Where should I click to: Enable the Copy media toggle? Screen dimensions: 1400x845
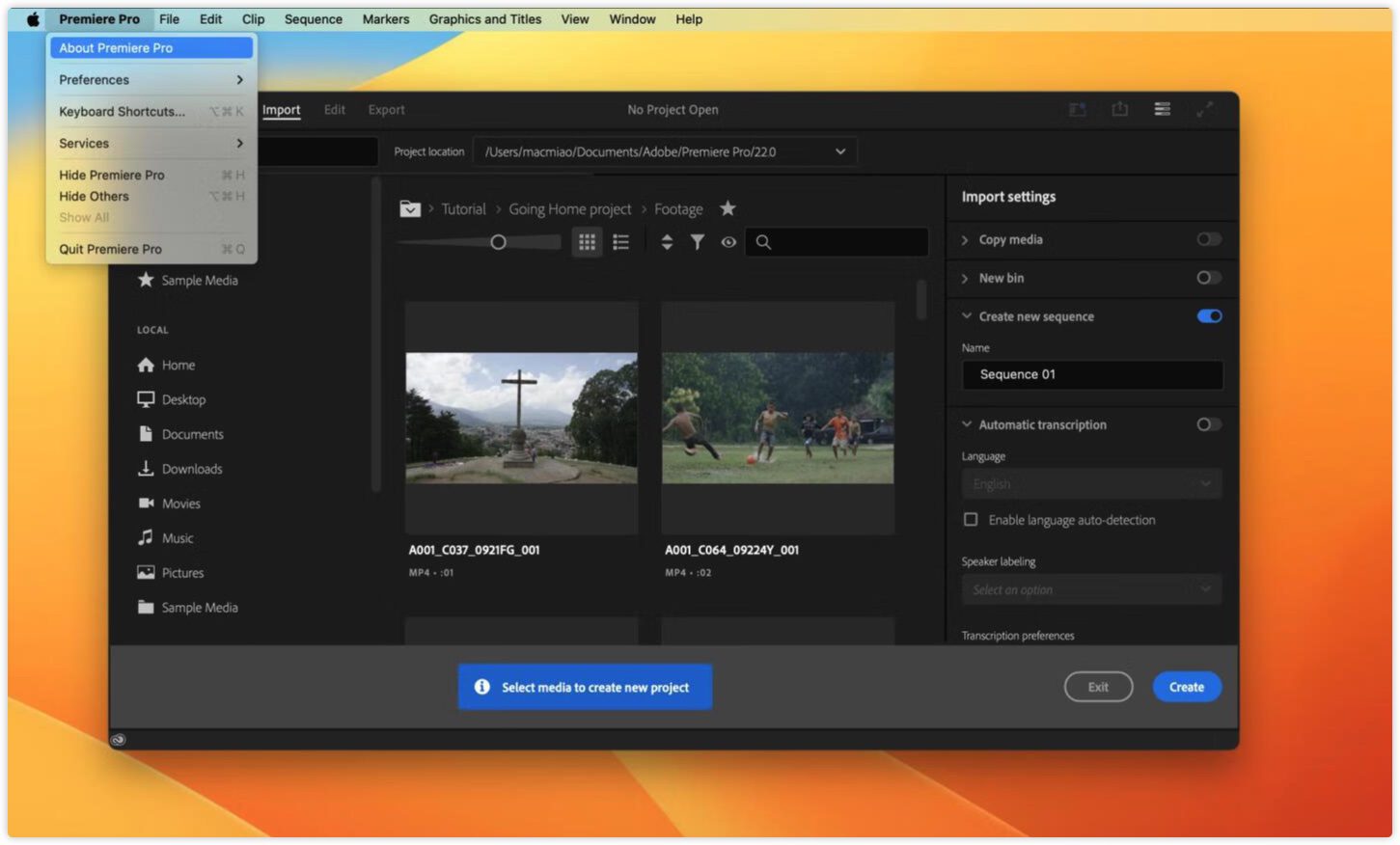(x=1208, y=239)
